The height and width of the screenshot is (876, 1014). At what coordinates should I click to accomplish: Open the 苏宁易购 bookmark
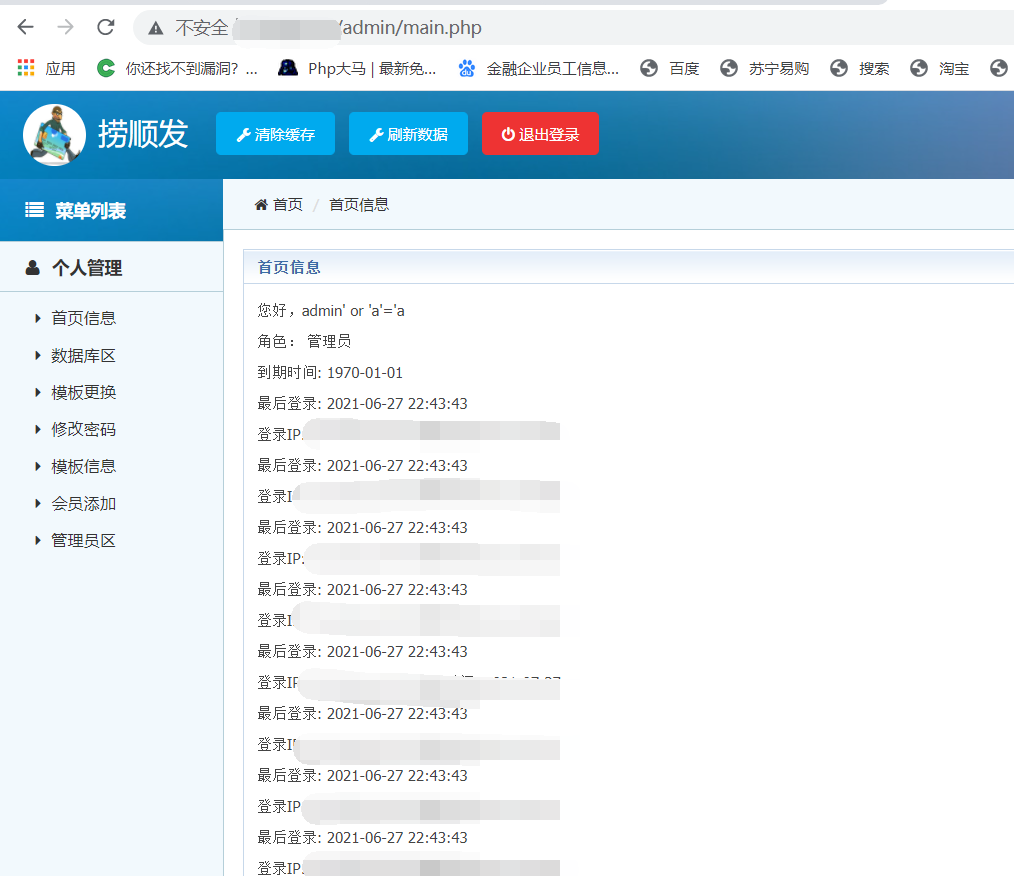(x=764, y=68)
